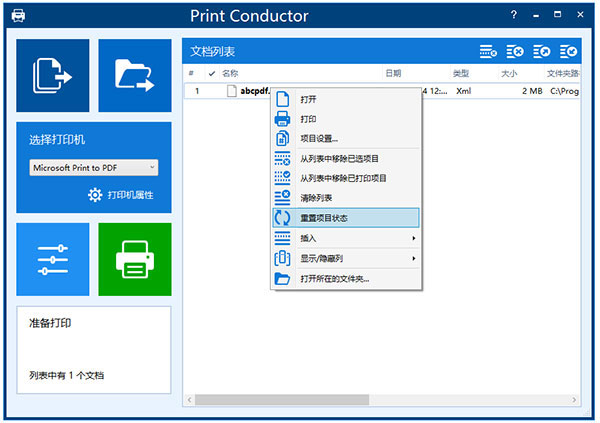Click export list icon in header
The image size is (600, 423).
click(542, 51)
